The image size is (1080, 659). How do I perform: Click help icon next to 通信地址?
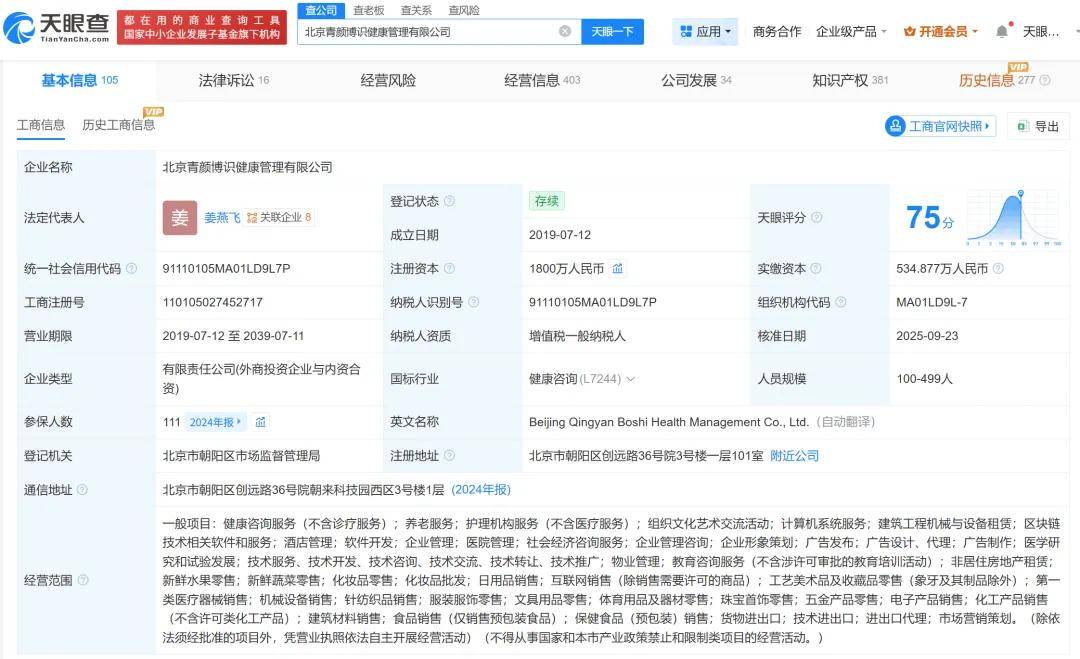pyautogui.click(x=82, y=490)
